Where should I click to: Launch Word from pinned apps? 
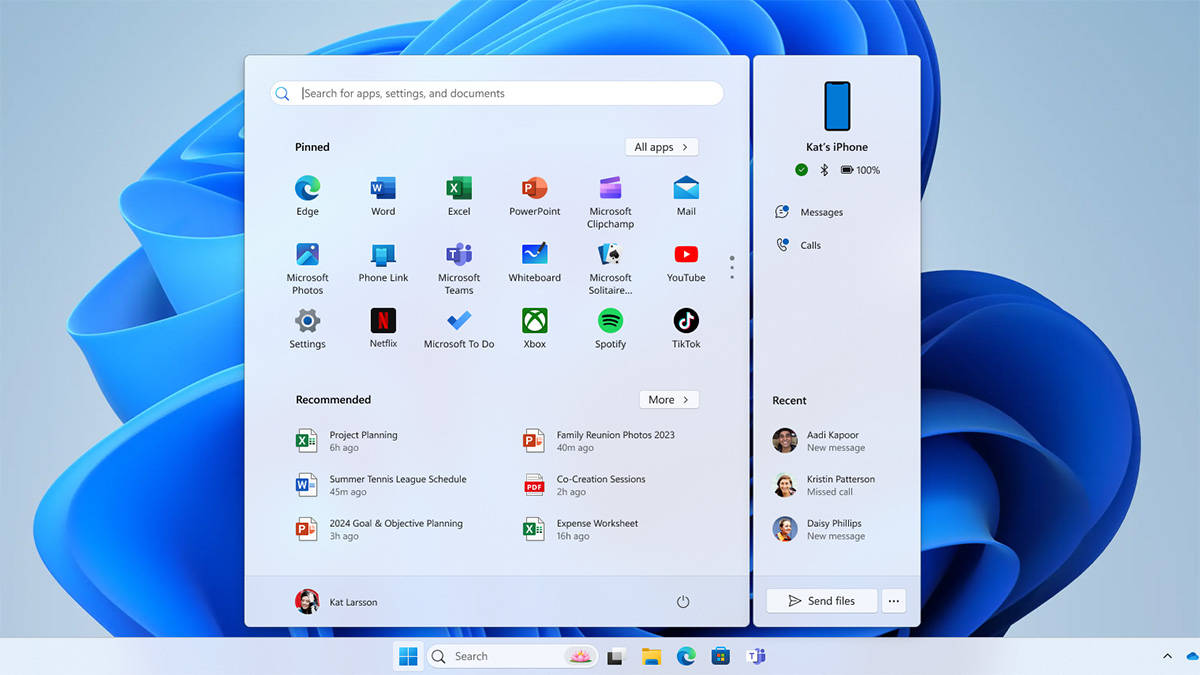383,195
